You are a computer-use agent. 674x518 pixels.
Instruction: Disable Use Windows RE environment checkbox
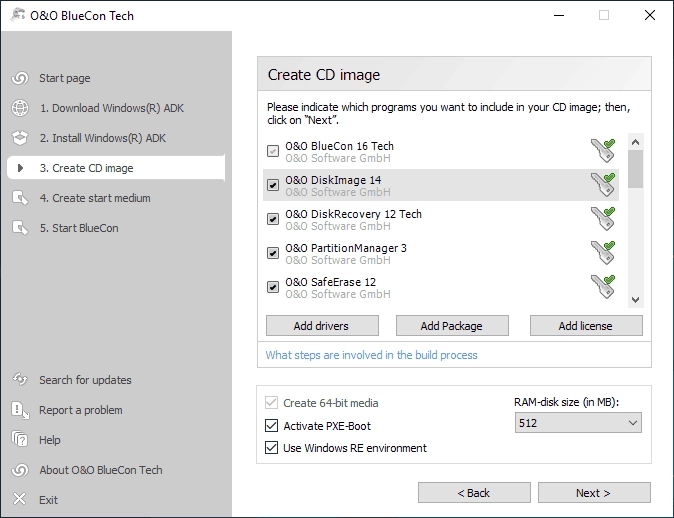click(x=271, y=448)
